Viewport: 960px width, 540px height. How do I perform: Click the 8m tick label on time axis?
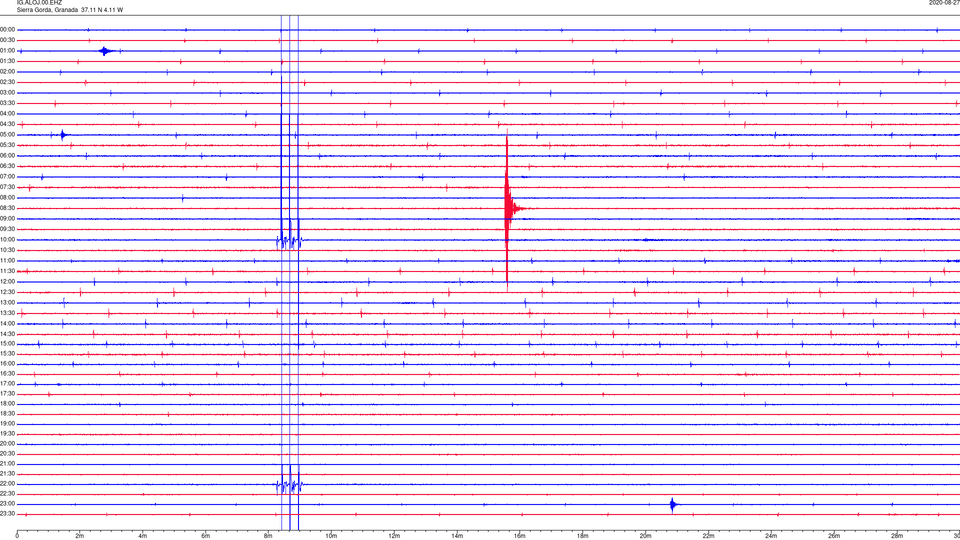click(268, 536)
